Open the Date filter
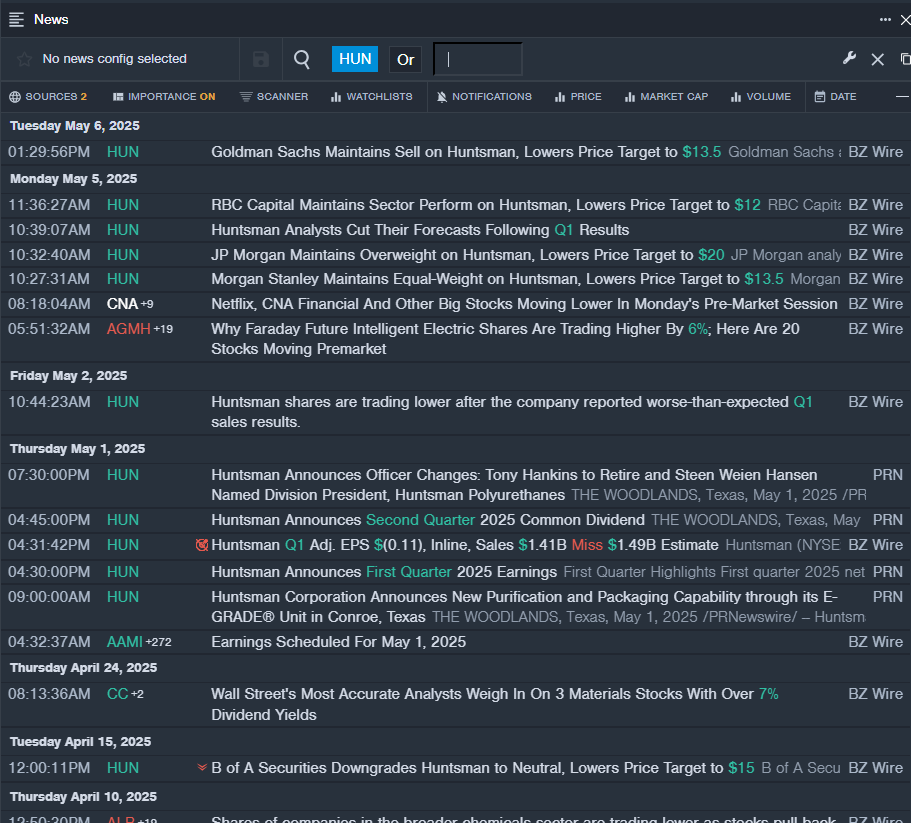The image size is (911, 823). pyautogui.click(x=835, y=97)
